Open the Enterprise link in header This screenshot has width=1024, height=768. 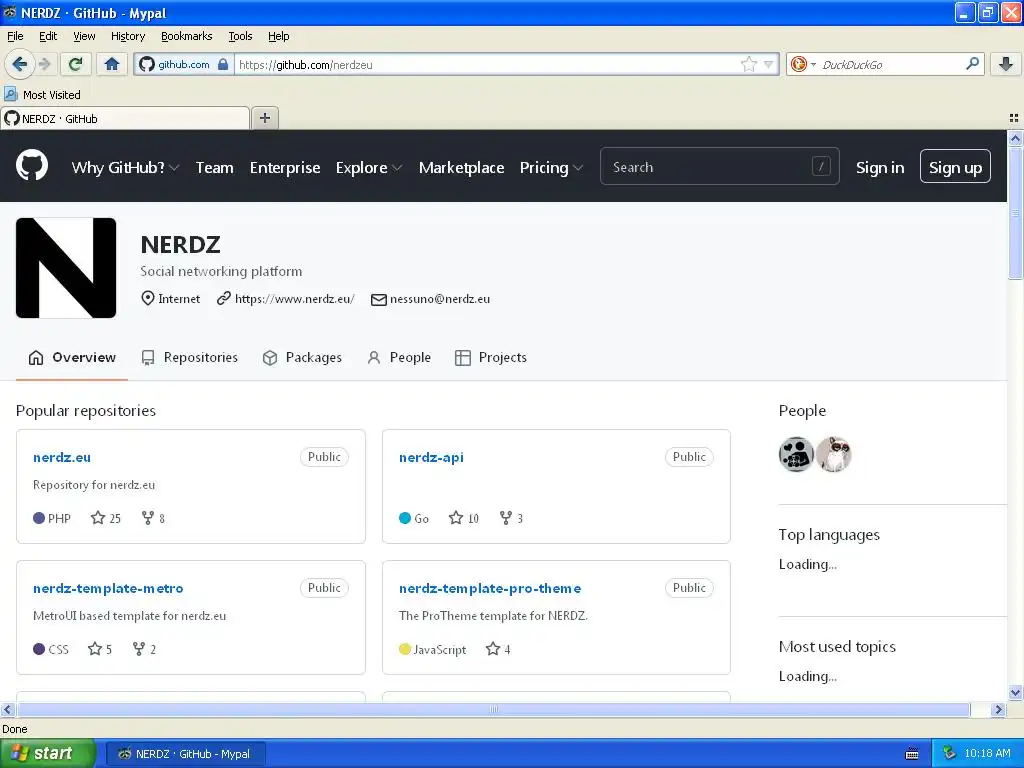click(x=285, y=168)
